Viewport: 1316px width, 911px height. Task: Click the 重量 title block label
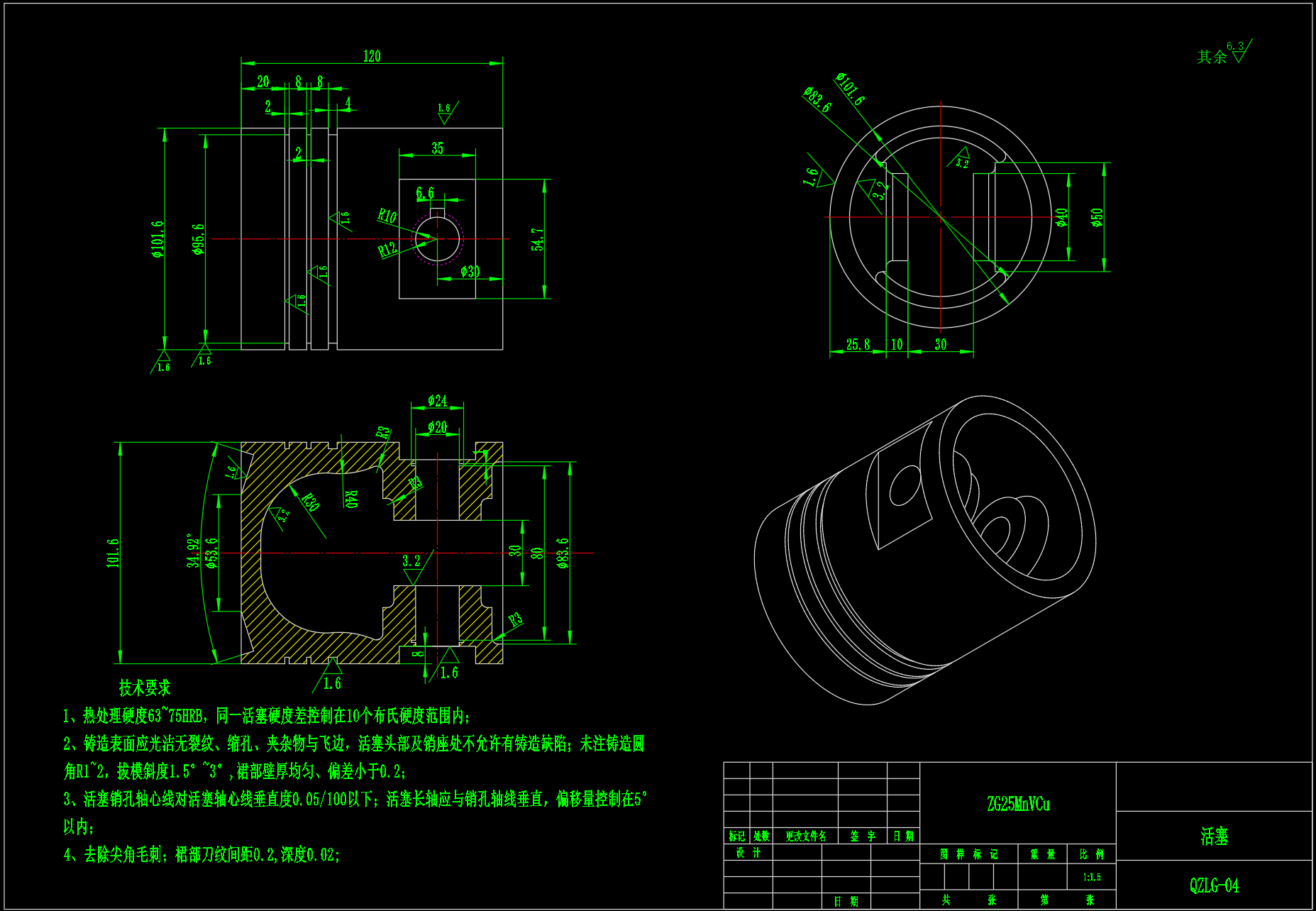[x=1042, y=854]
